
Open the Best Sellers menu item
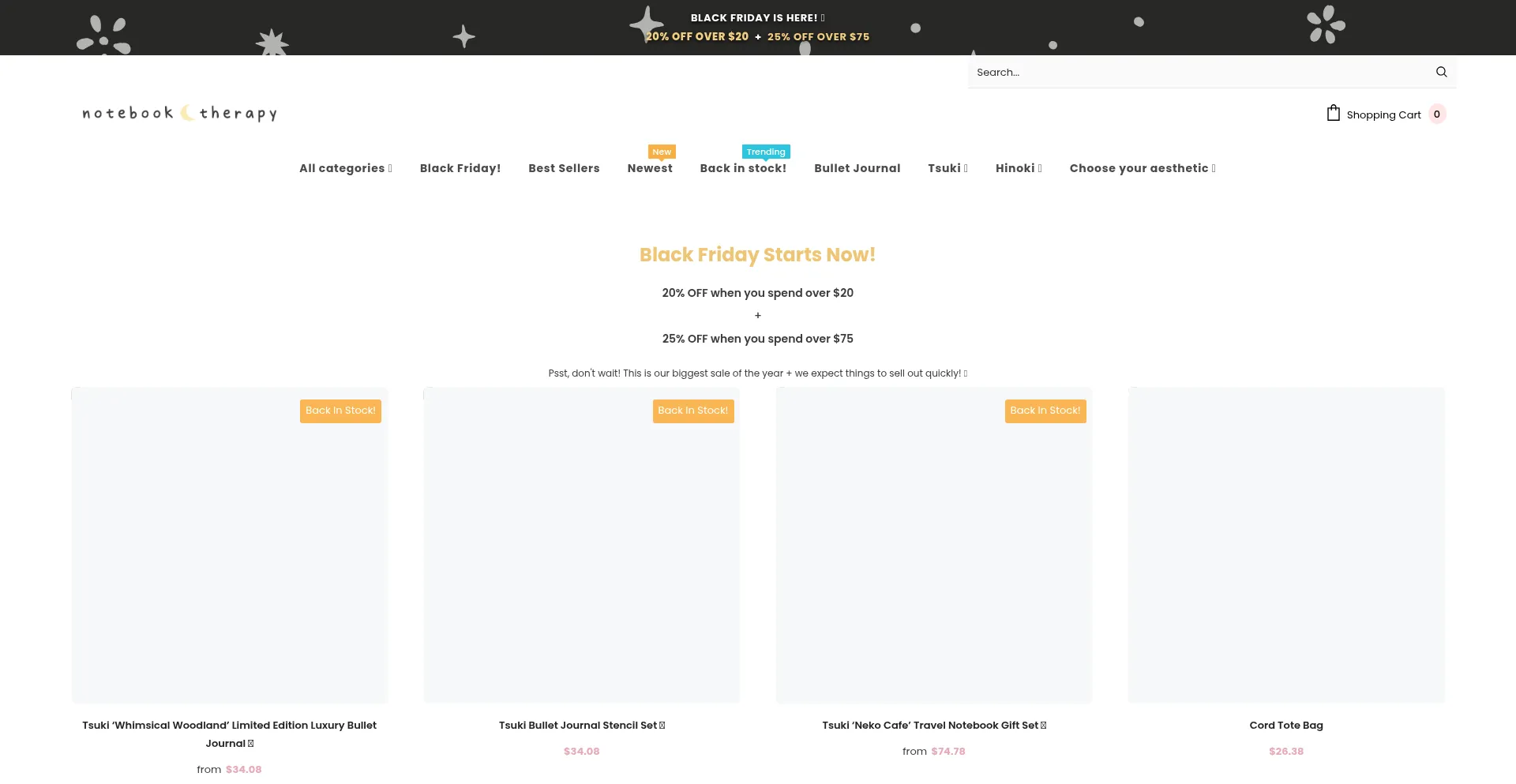[x=564, y=168]
